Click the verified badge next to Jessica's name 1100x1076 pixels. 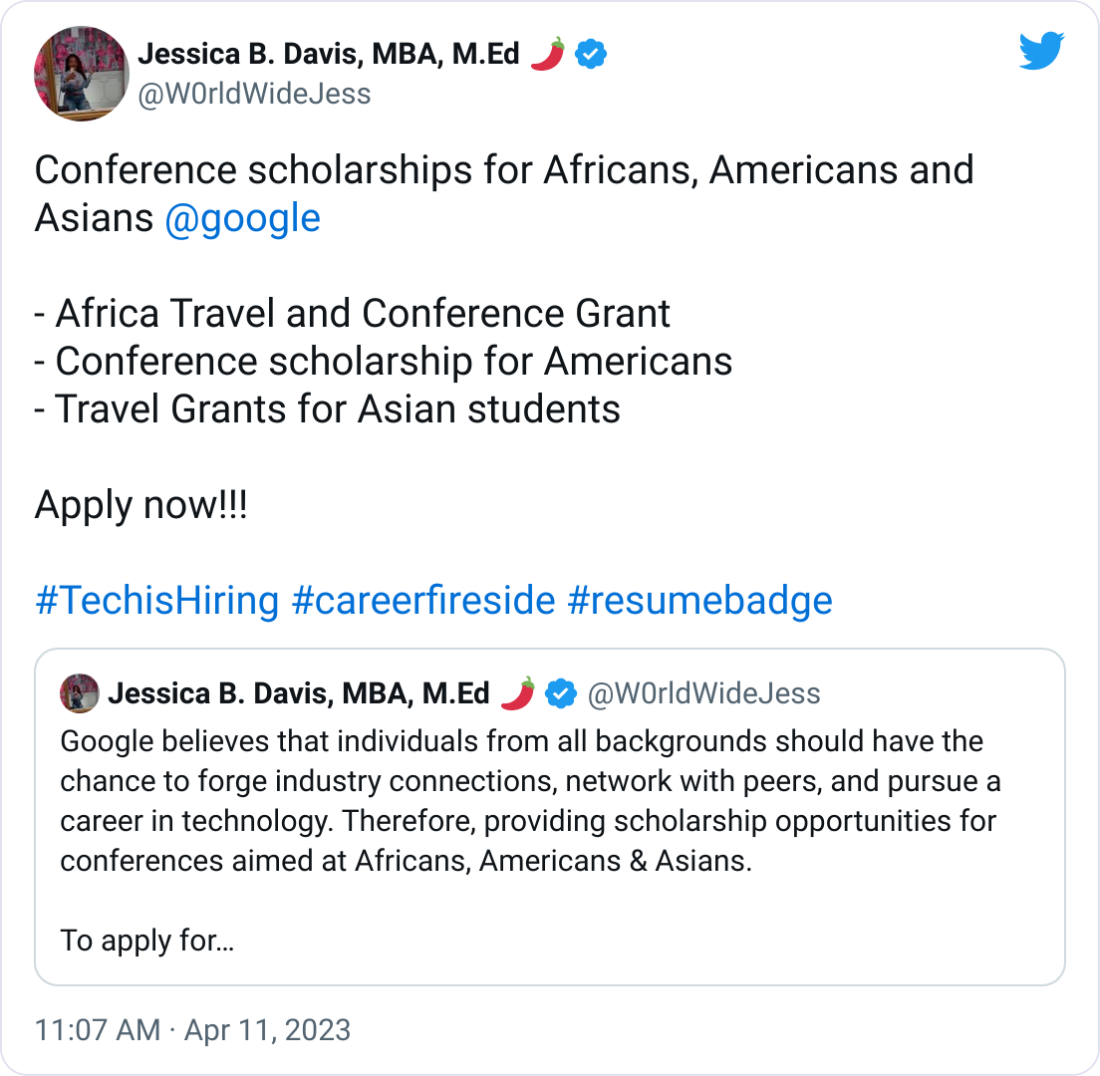[x=589, y=54]
